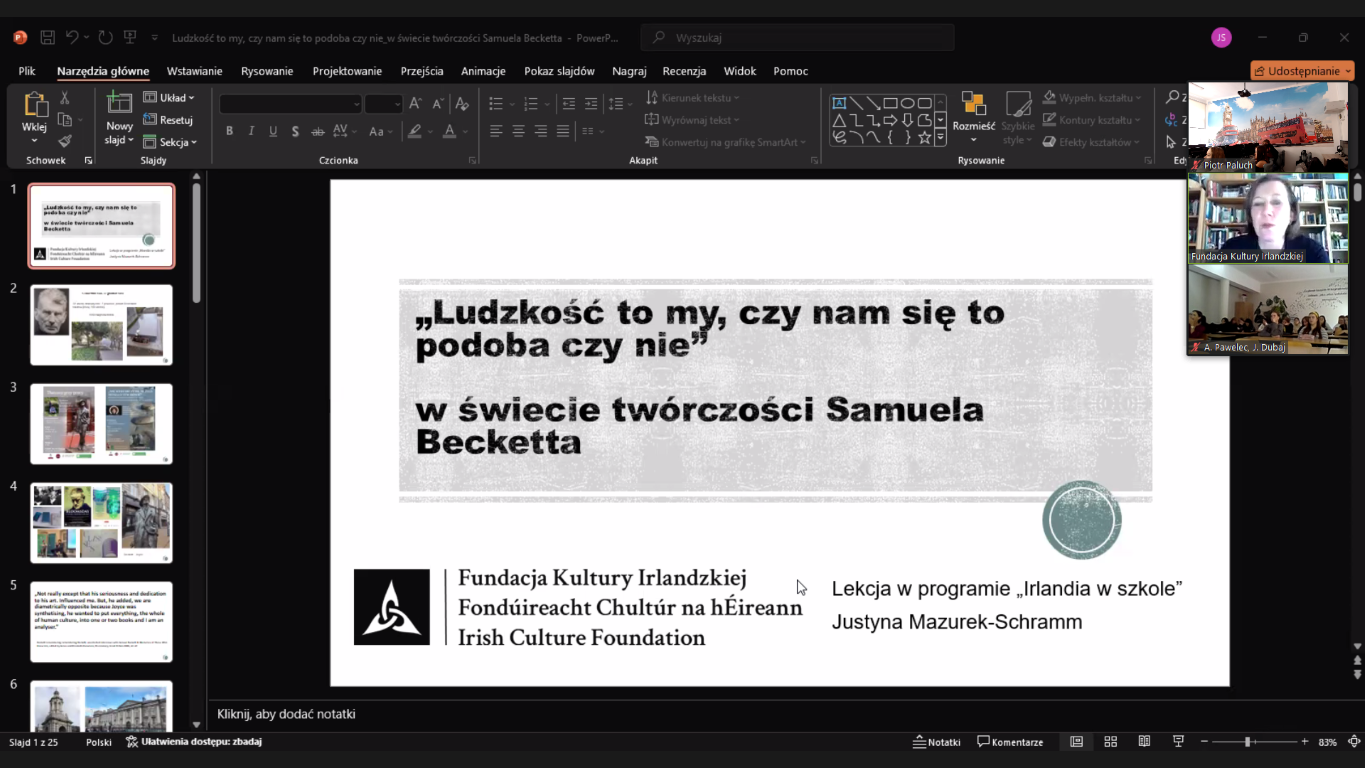The width and height of the screenshot is (1365, 768).
Task: Click the Wklej (Paste) clipboard icon
Action: 35,105
